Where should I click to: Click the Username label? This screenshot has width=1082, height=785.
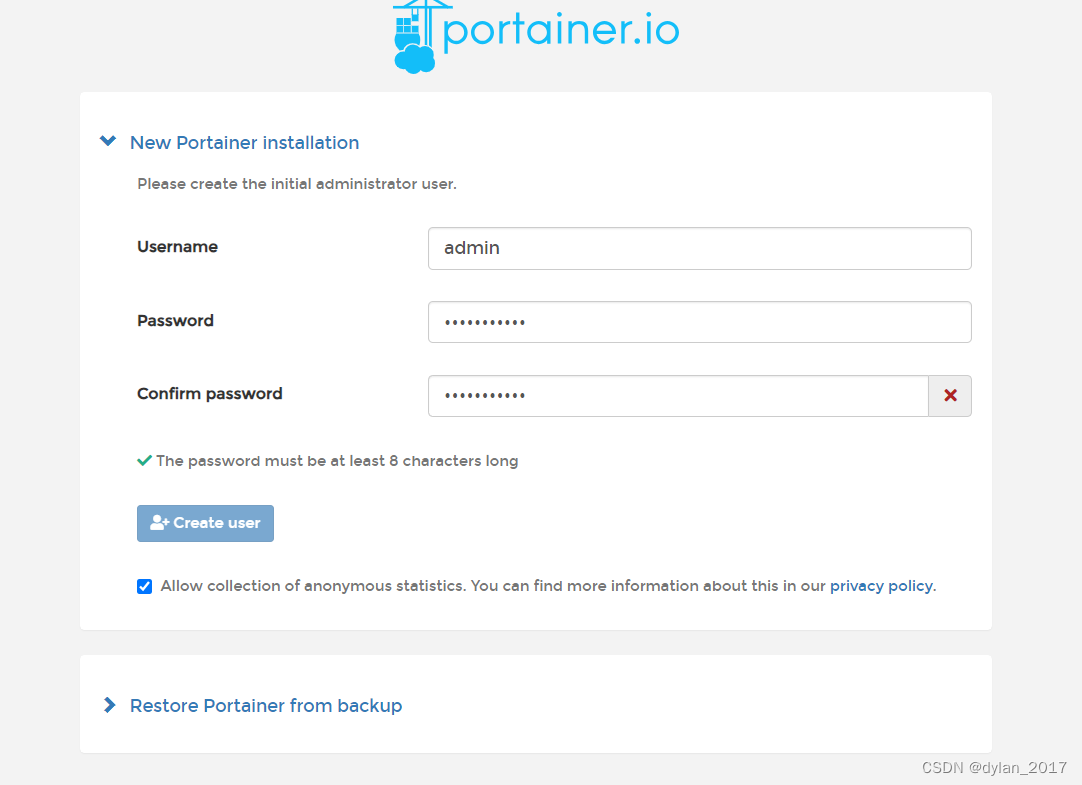(x=177, y=247)
